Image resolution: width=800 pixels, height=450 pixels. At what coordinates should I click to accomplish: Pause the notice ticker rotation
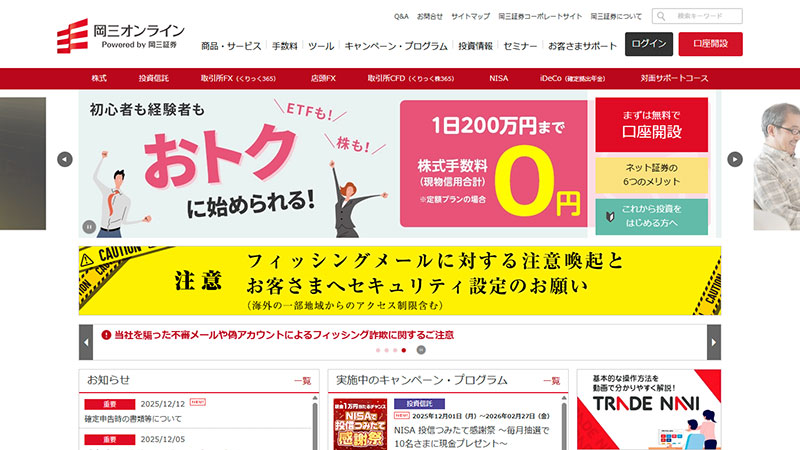point(421,350)
